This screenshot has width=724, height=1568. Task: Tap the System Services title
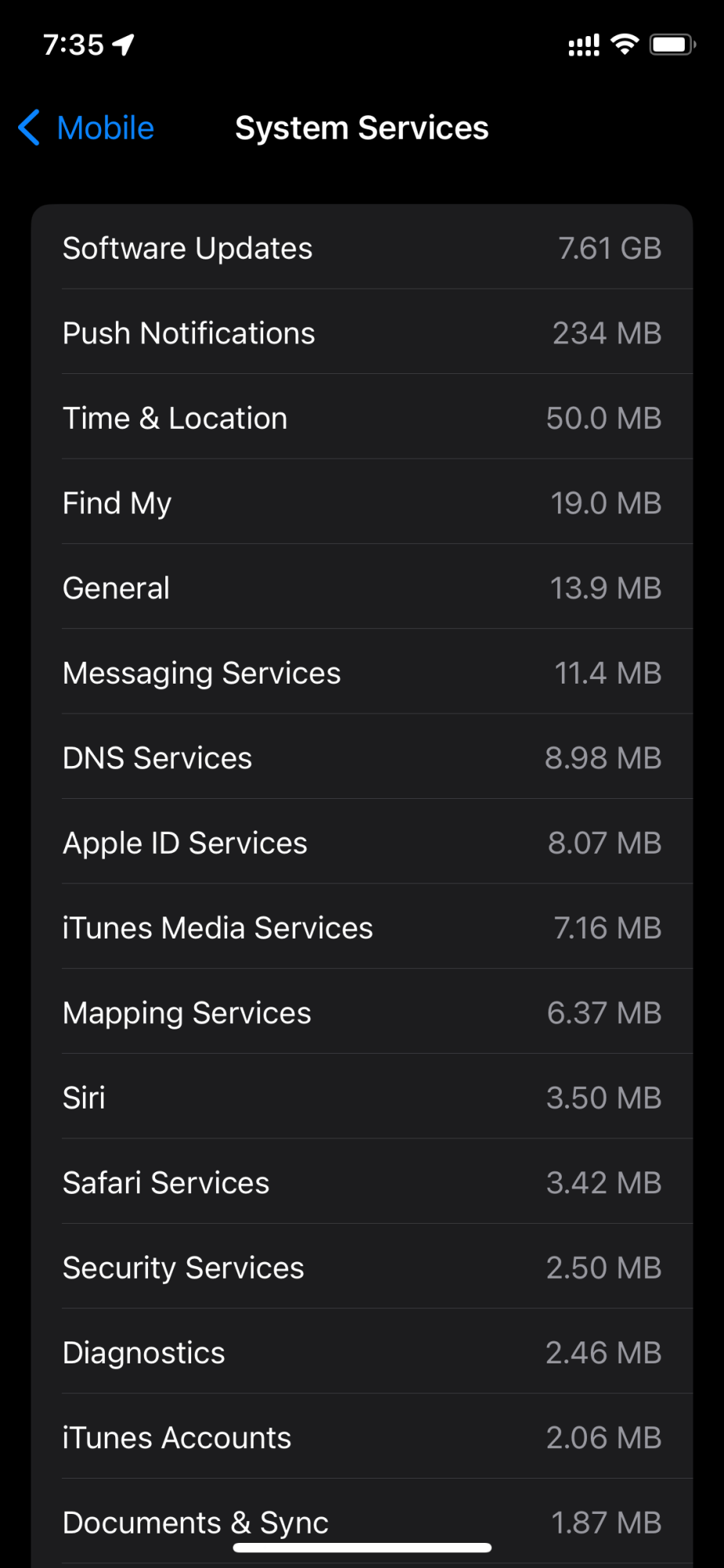[x=361, y=128]
